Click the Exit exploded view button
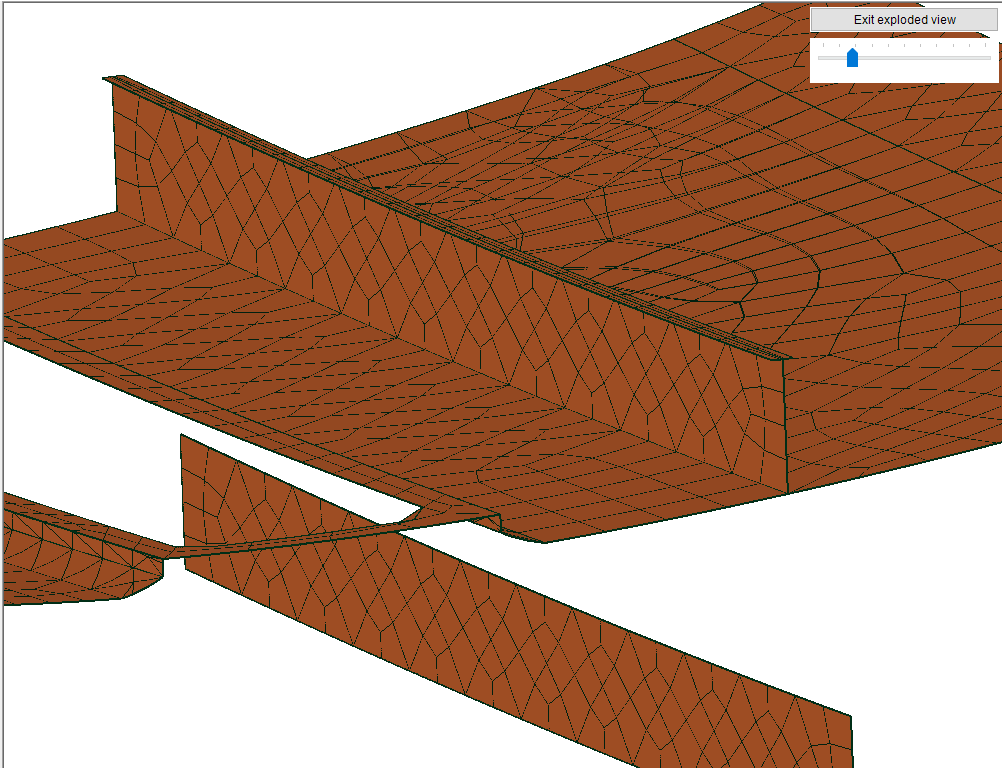The width and height of the screenshot is (1002, 768). click(x=904, y=20)
